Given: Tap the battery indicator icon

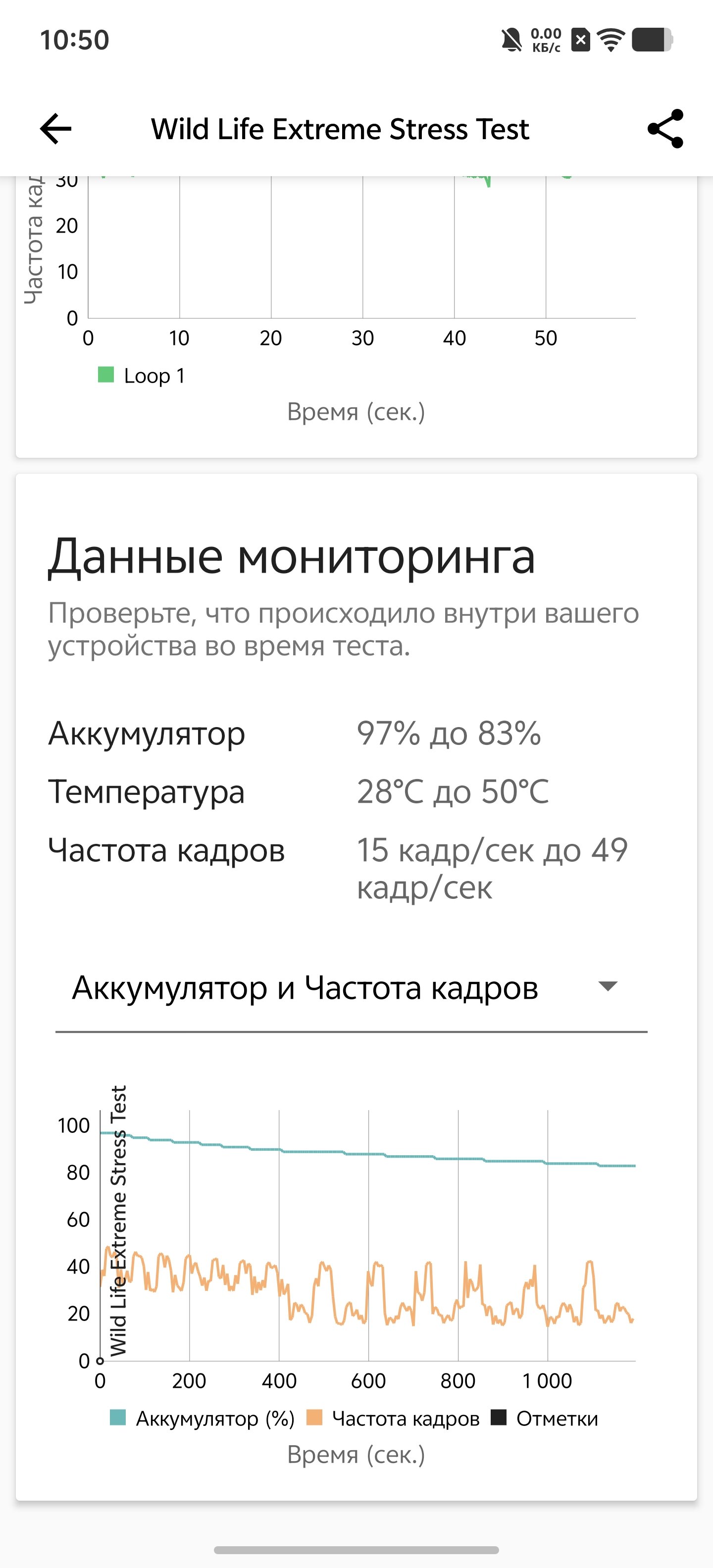Looking at the screenshot, I should click(652, 40).
